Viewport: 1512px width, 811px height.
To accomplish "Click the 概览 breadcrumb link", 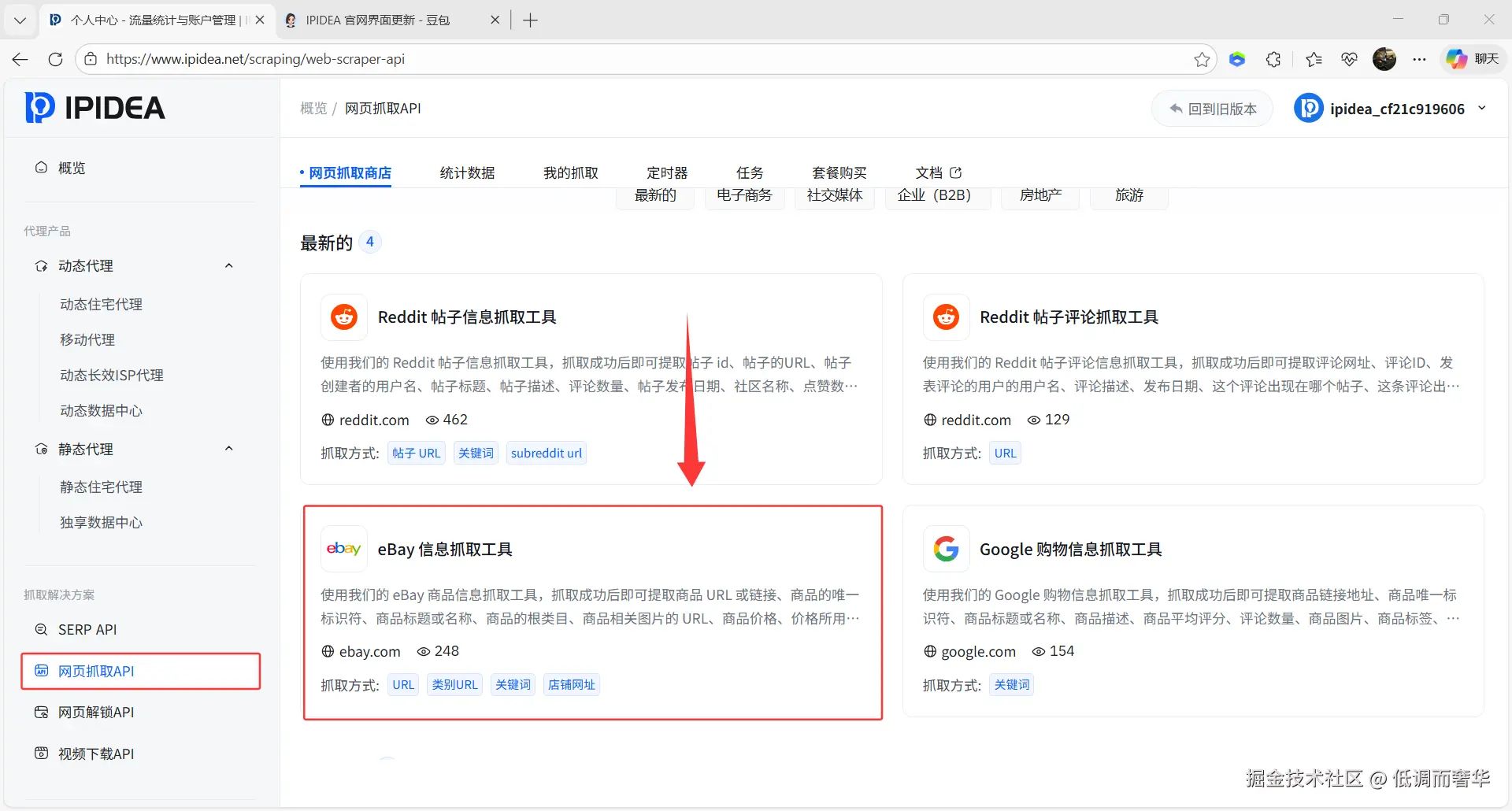I will [x=313, y=109].
